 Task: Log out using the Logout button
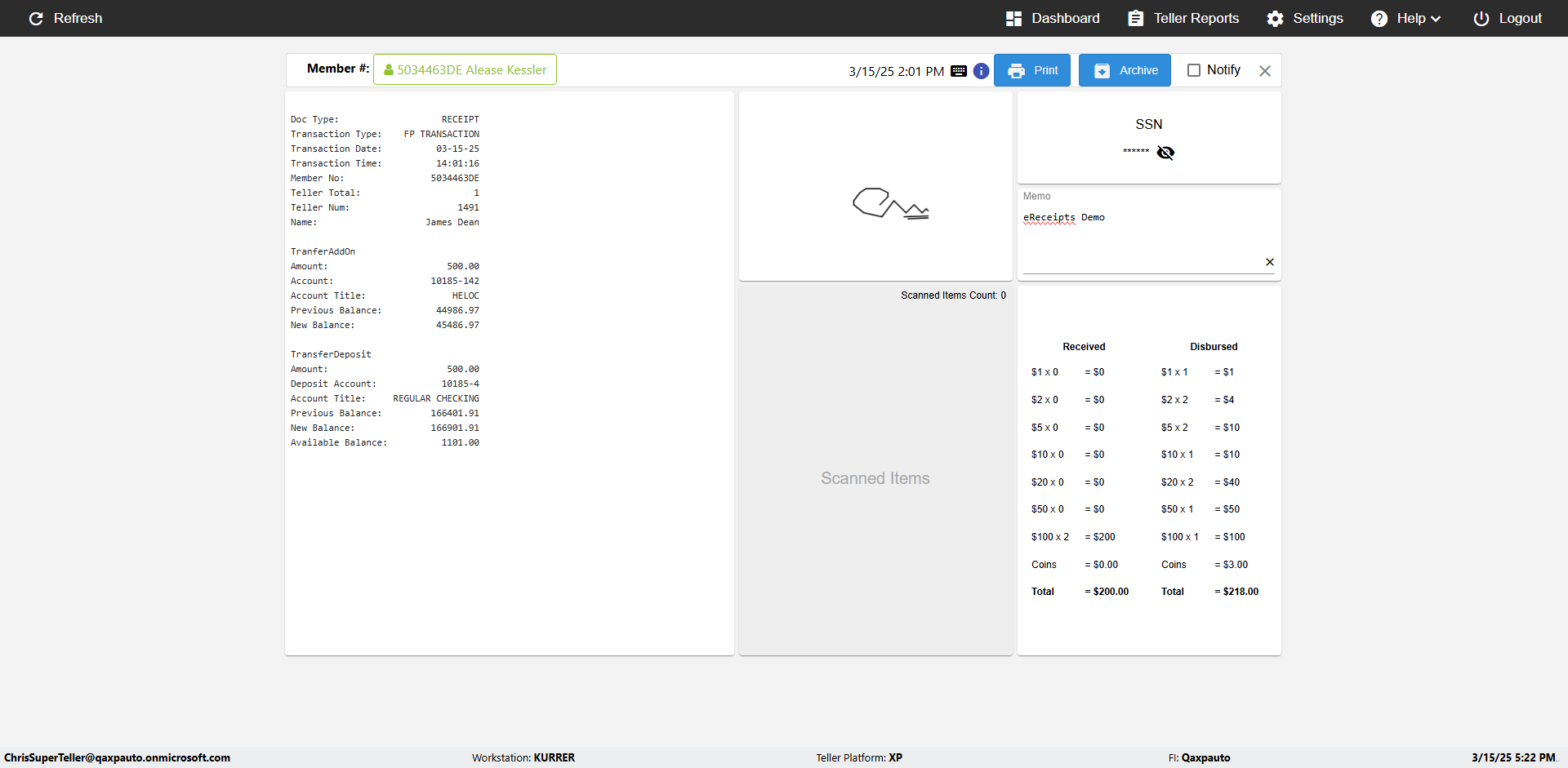pos(1508,18)
